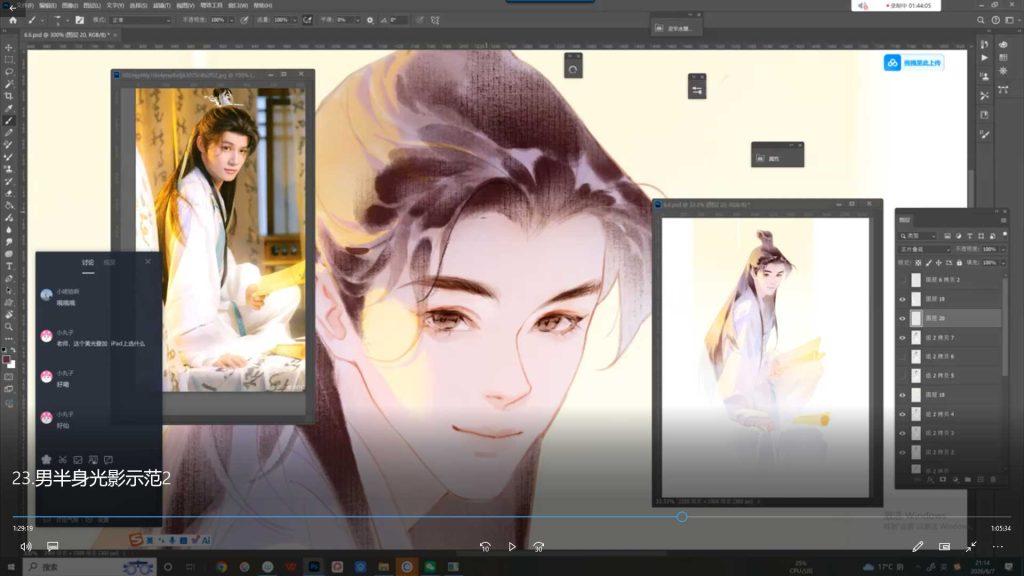Select the Zoom tool
Image resolution: width=1024 pixels, height=576 pixels.
(x=8, y=327)
